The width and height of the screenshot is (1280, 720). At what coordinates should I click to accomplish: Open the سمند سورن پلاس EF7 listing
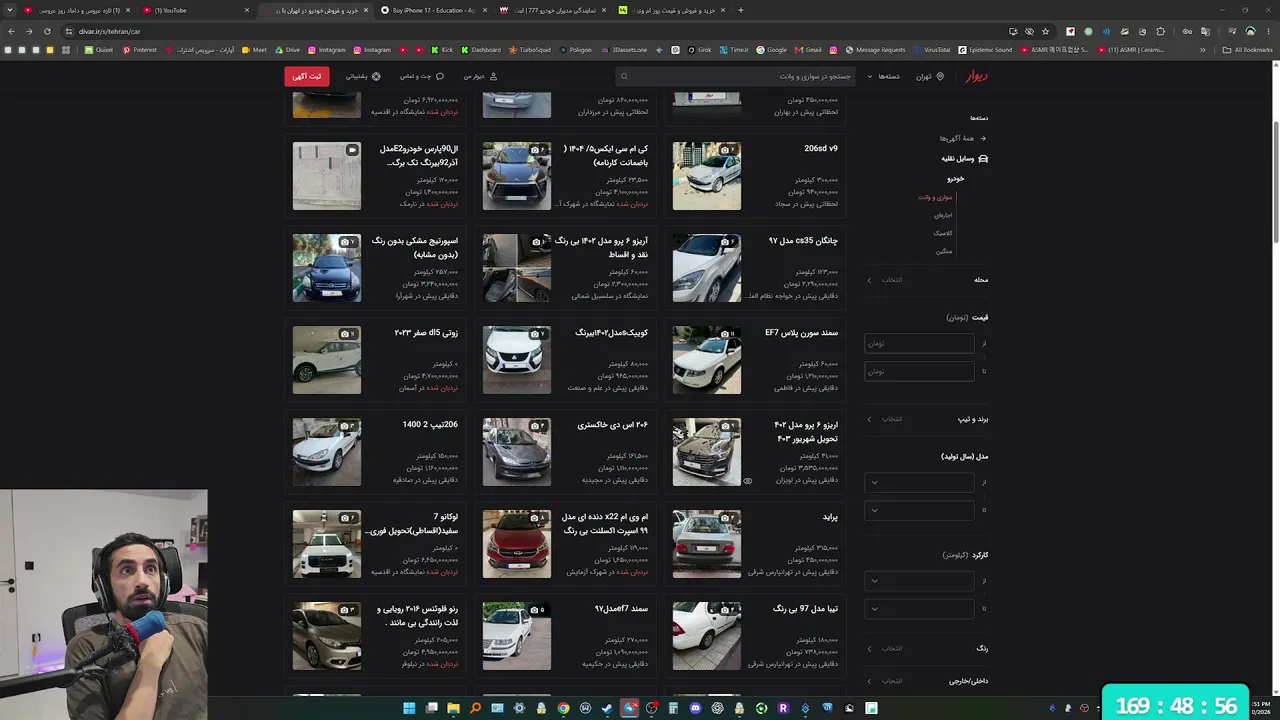755,360
